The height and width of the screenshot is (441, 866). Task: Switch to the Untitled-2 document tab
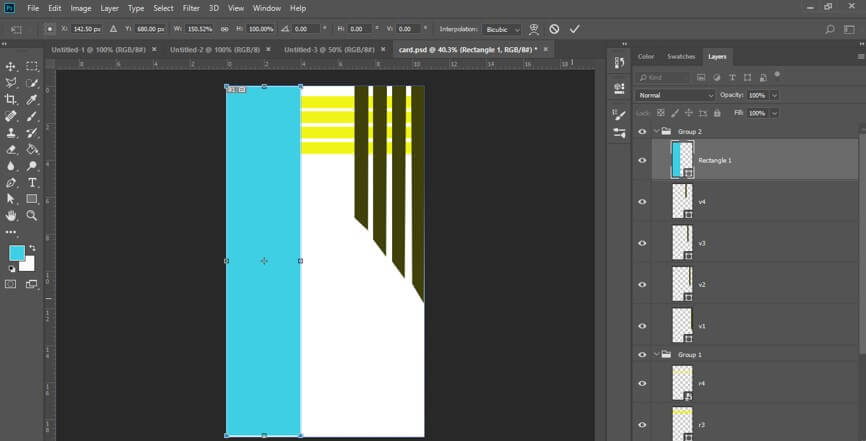[x=214, y=49]
